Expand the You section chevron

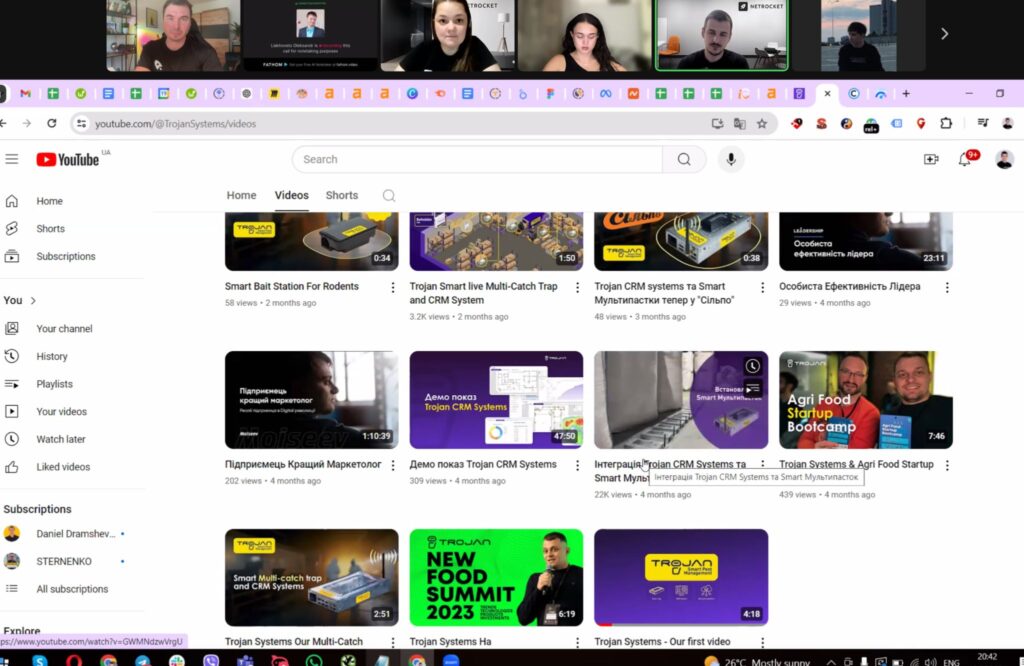(33, 300)
